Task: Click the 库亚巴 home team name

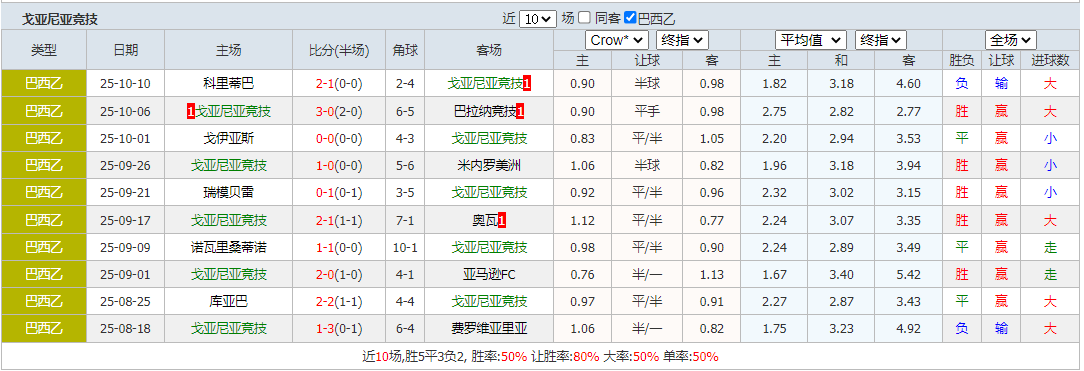Action: point(228,302)
